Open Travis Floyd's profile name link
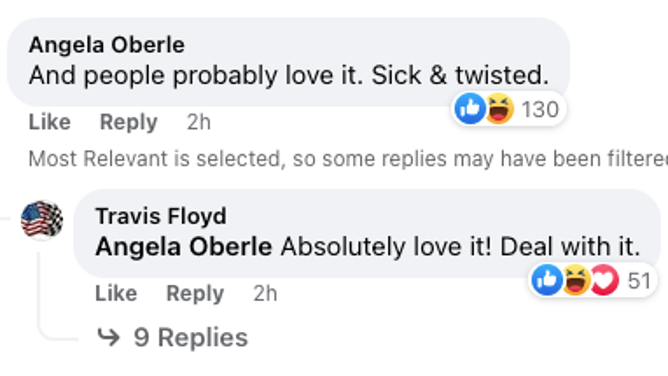The width and height of the screenshot is (668, 376). pyautogui.click(x=161, y=216)
